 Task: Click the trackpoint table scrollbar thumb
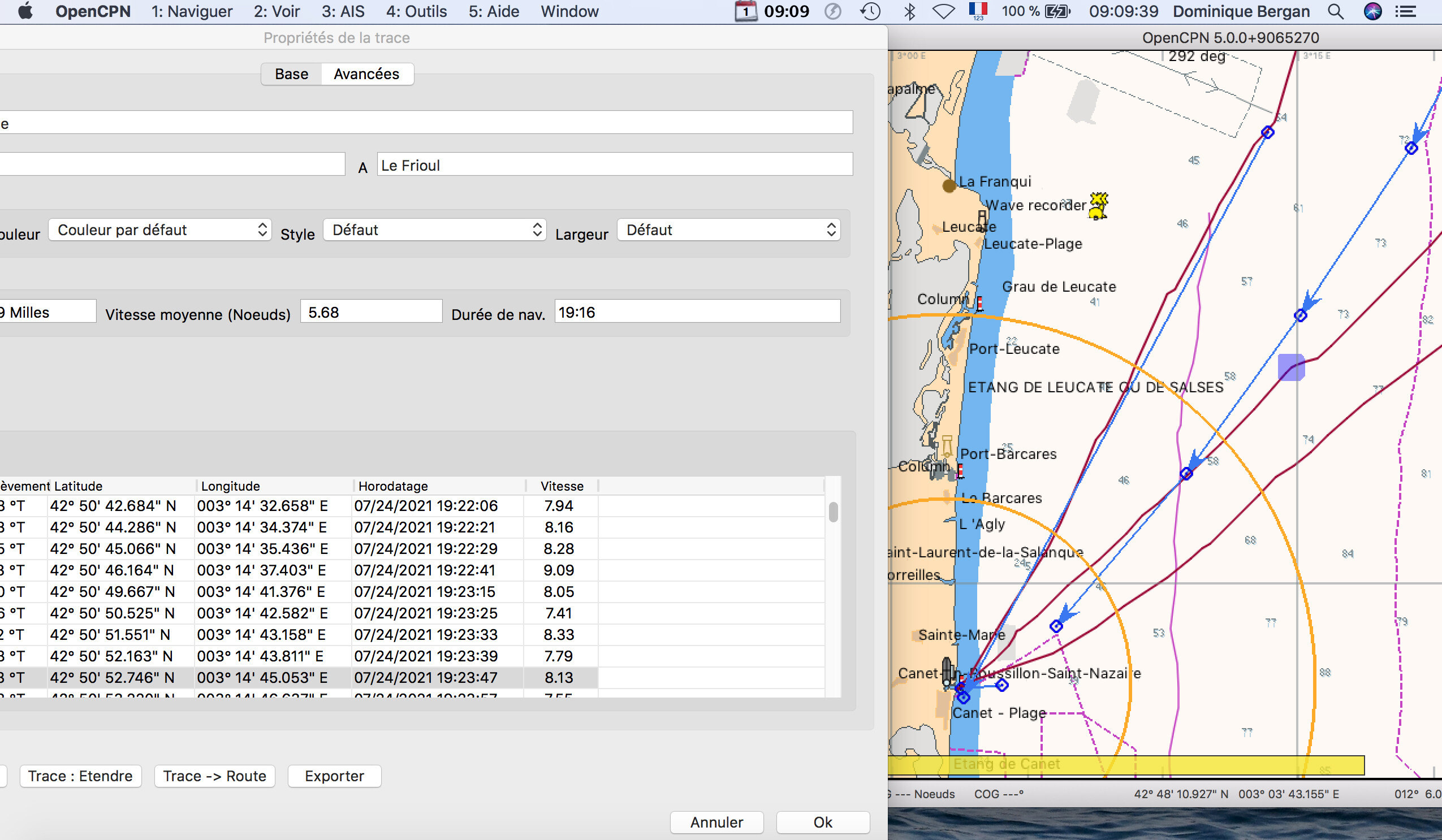(833, 512)
